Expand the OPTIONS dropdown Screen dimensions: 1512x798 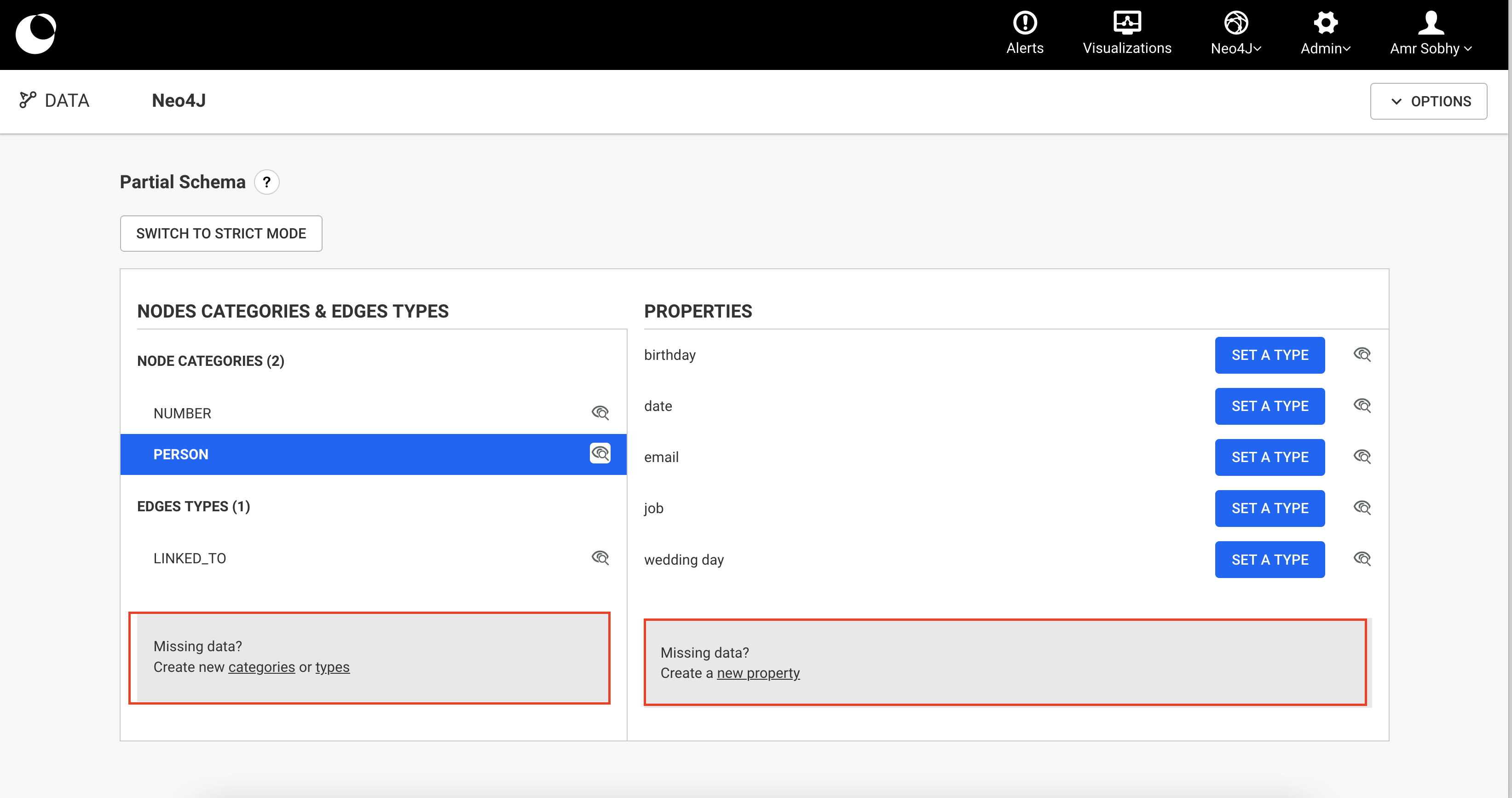click(x=1428, y=102)
